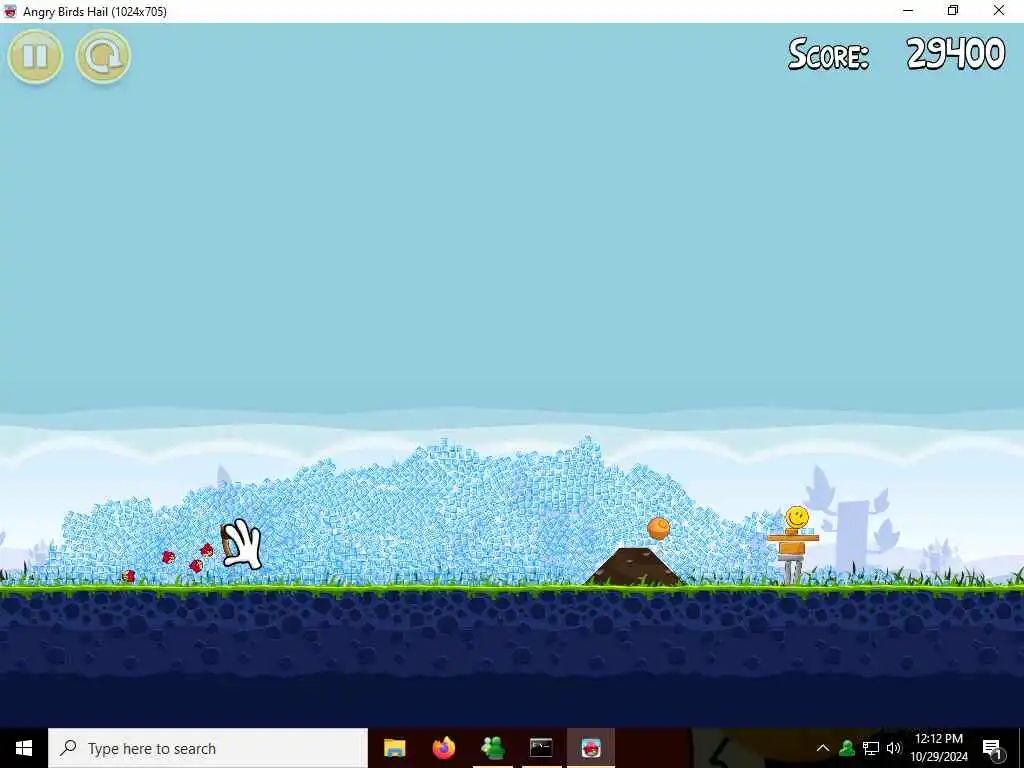Screen dimensions: 1024x768
Task: Minimize the Angry Birds Hail window
Action: tap(908, 10)
